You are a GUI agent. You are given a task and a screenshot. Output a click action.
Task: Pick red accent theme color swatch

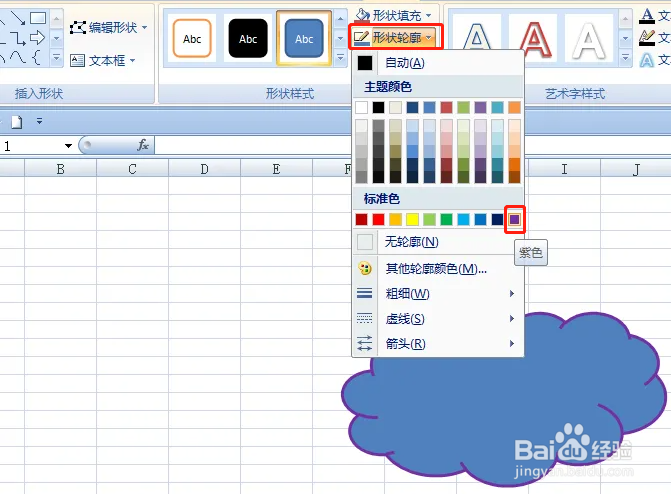[x=446, y=107]
